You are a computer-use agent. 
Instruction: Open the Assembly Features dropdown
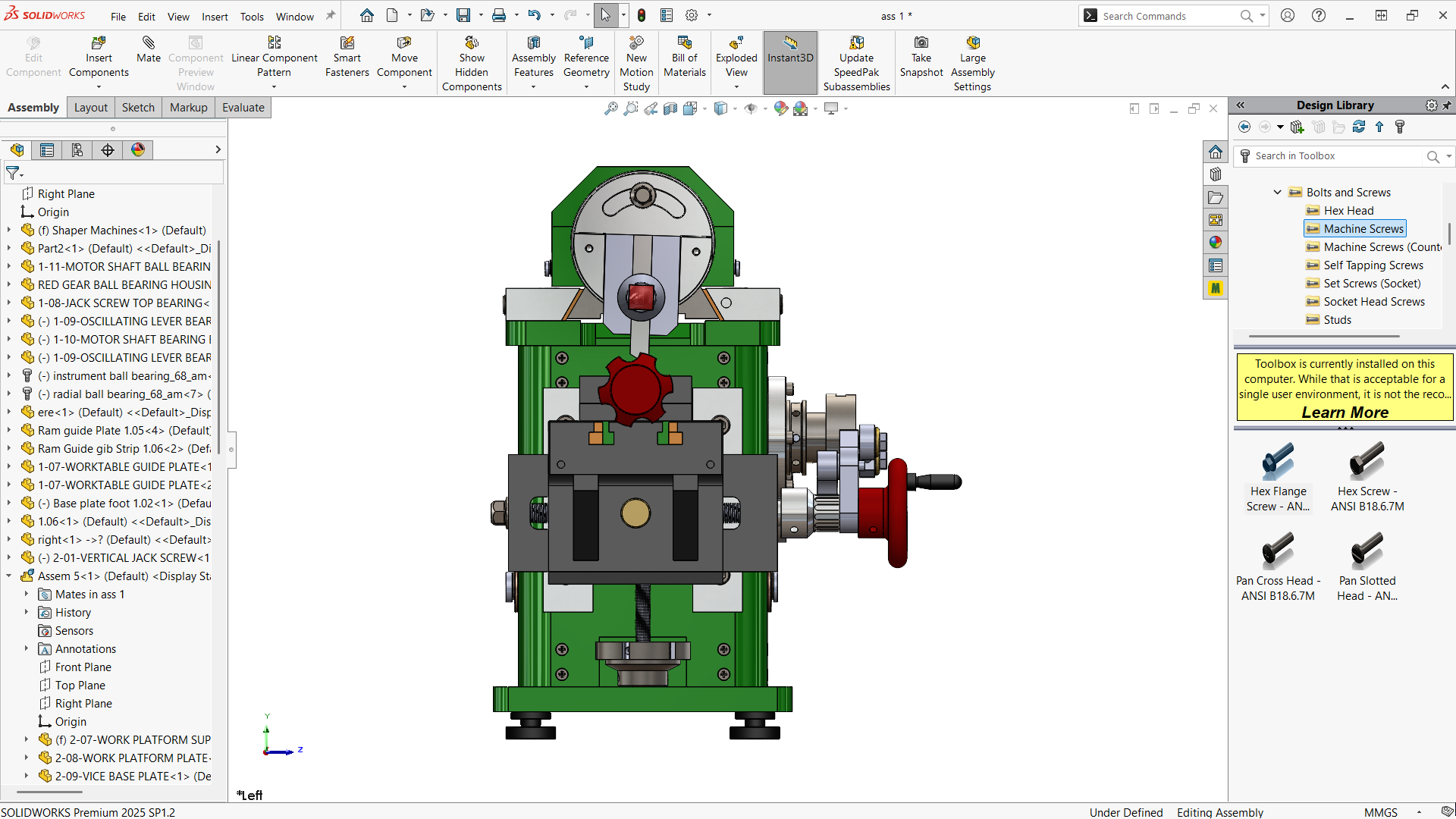click(x=533, y=87)
